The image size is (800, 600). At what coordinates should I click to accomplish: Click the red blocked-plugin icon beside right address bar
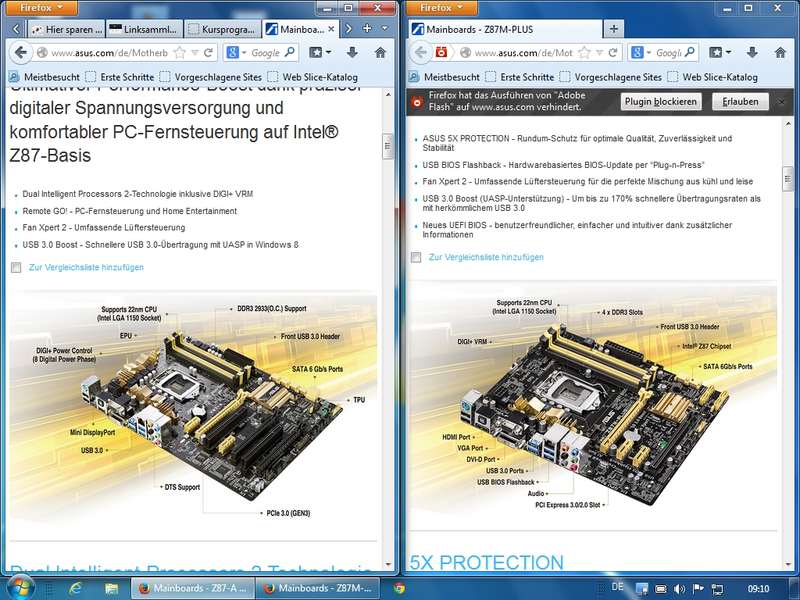[x=440, y=52]
